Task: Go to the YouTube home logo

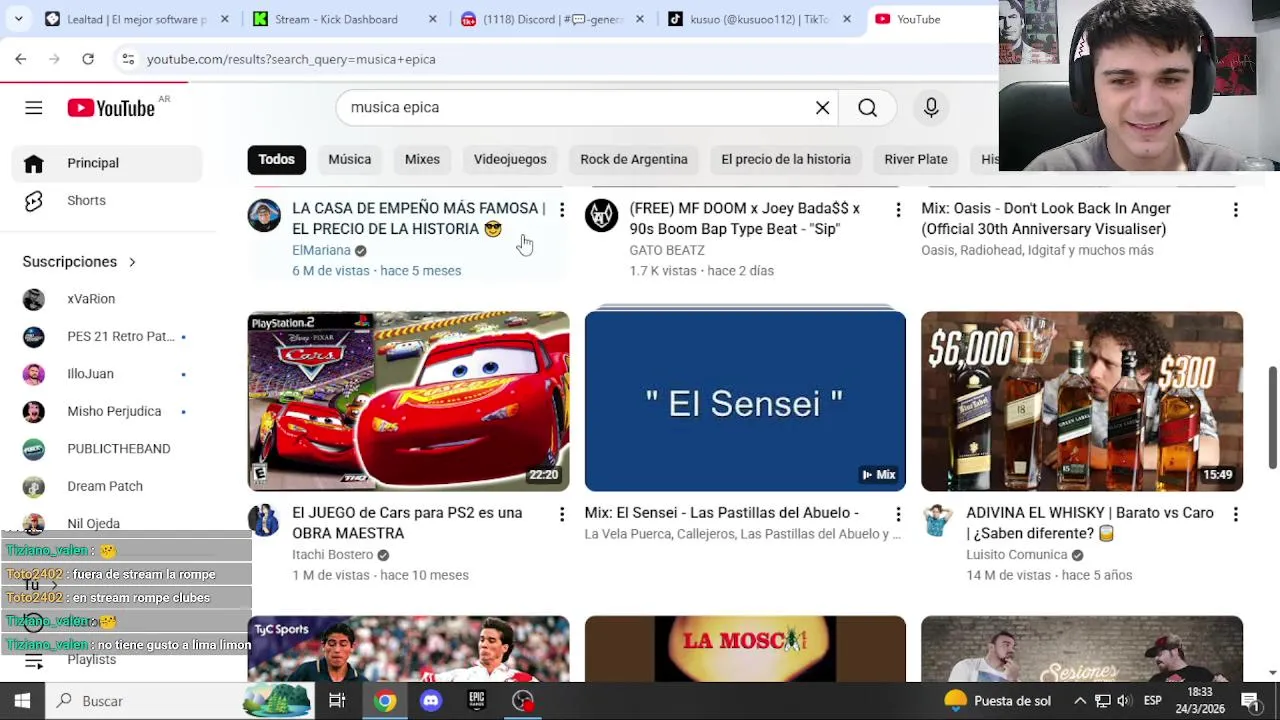Action: [x=111, y=108]
